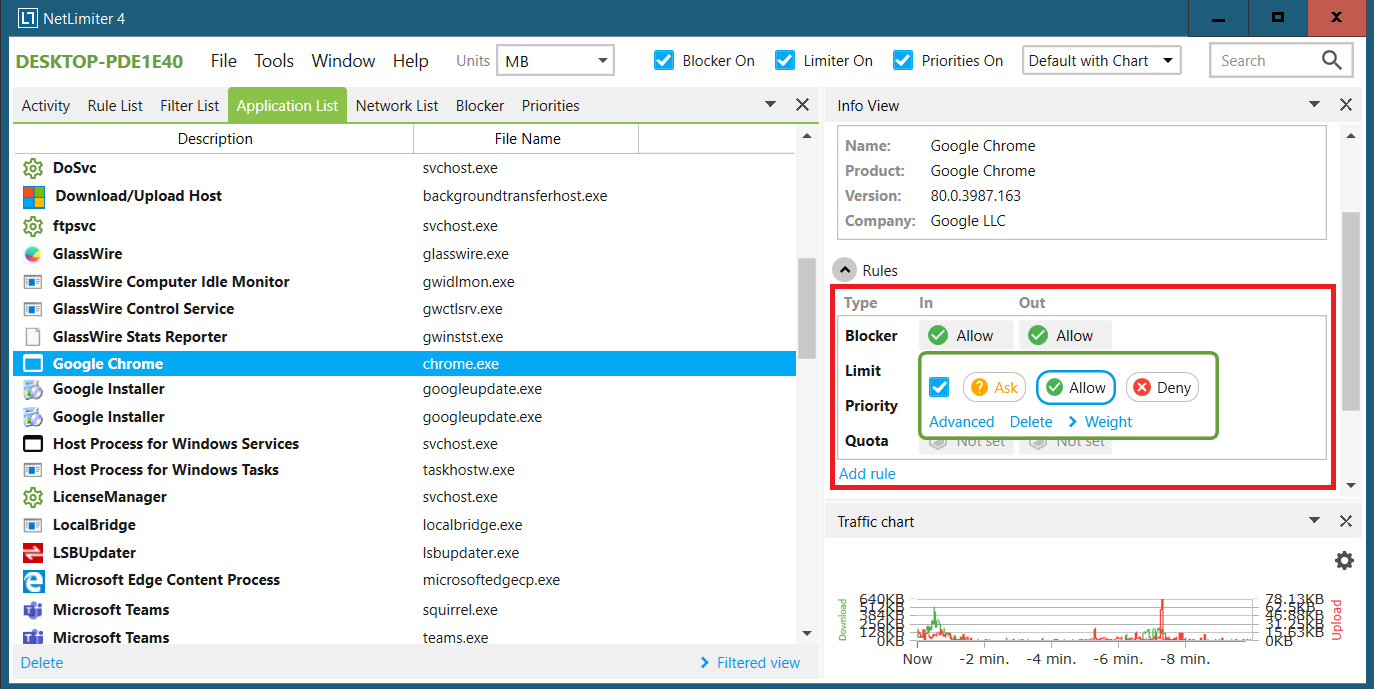Click the GlassWire colorful app icon
Viewport: 1374px width, 689px height.
coord(33,254)
